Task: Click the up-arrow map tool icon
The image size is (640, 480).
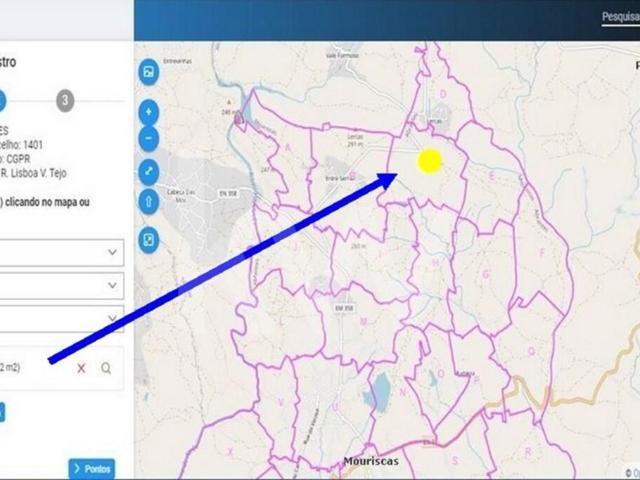Action: point(148,202)
